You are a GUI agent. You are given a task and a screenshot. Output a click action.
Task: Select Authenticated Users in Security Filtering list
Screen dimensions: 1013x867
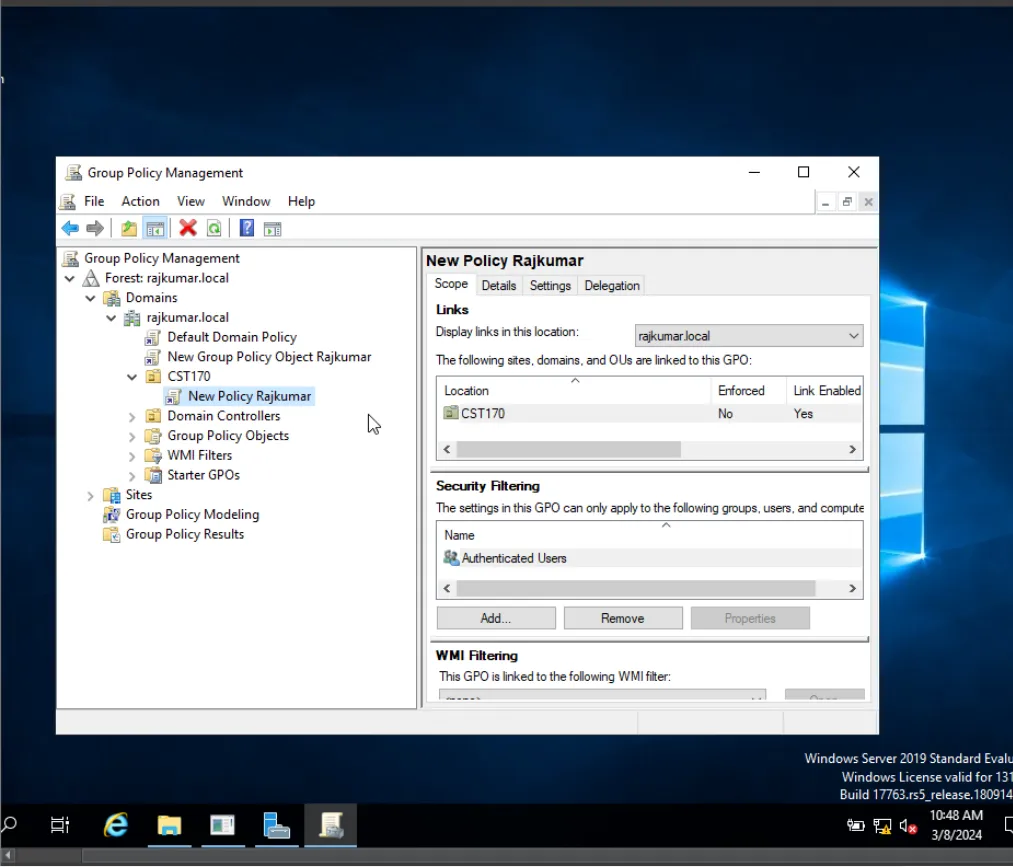[649, 558]
